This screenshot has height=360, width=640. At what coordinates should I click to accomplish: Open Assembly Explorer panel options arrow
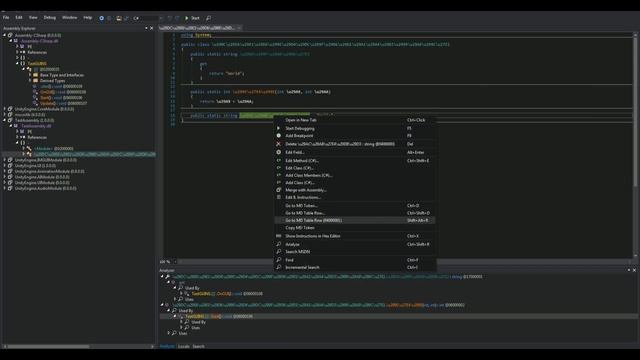(146, 28)
